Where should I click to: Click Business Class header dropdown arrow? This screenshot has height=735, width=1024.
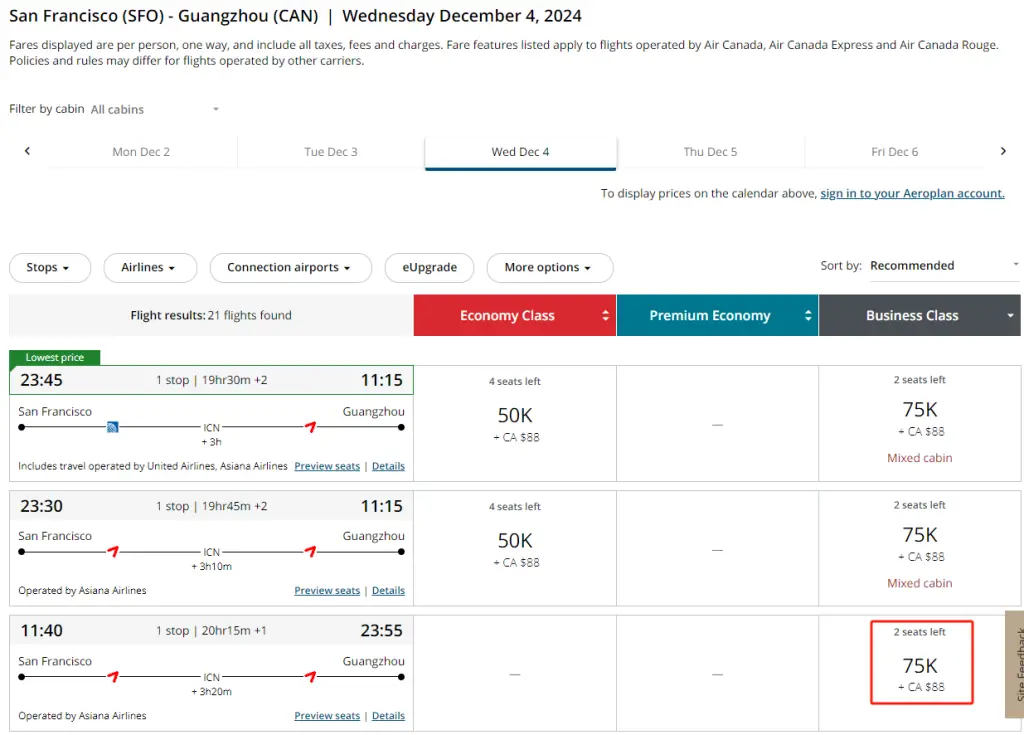click(x=1011, y=316)
